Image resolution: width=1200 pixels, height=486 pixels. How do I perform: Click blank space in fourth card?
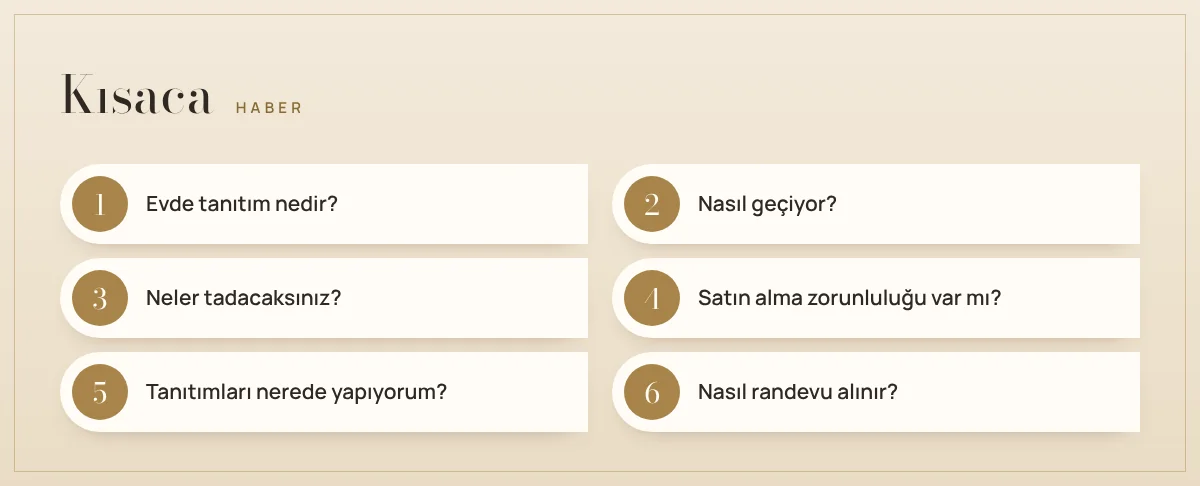pos(1070,298)
